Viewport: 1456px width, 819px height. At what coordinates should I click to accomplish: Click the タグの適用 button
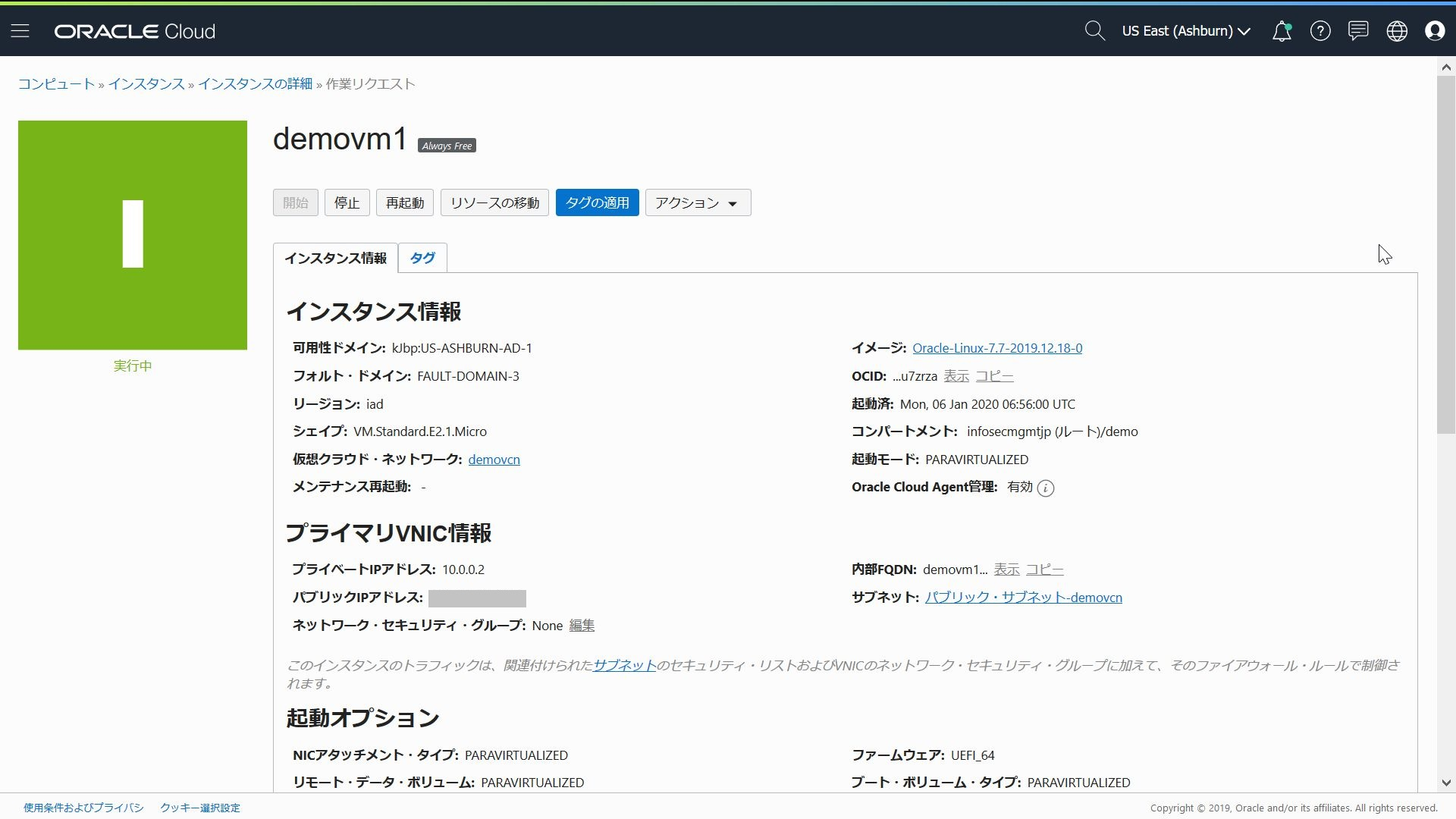tap(598, 202)
